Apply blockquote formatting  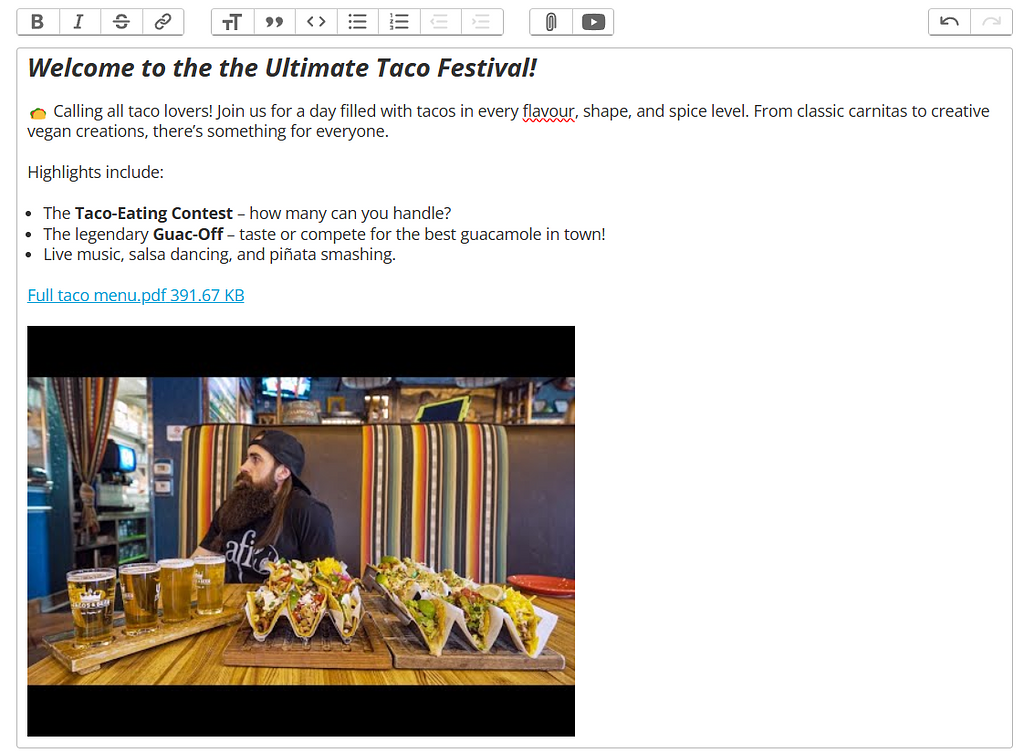(x=274, y=22)
